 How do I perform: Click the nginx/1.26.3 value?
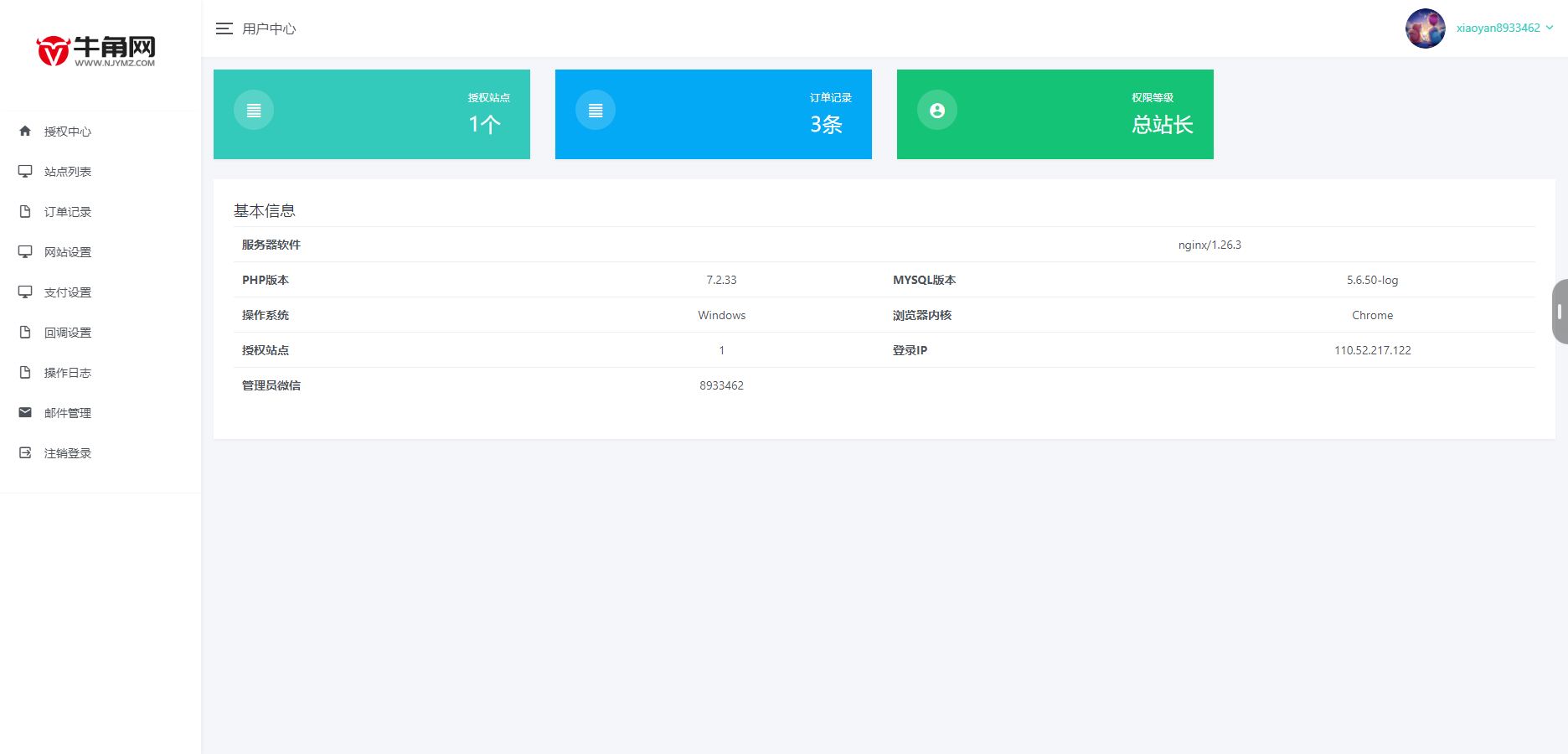click(x=1210, y=245)
